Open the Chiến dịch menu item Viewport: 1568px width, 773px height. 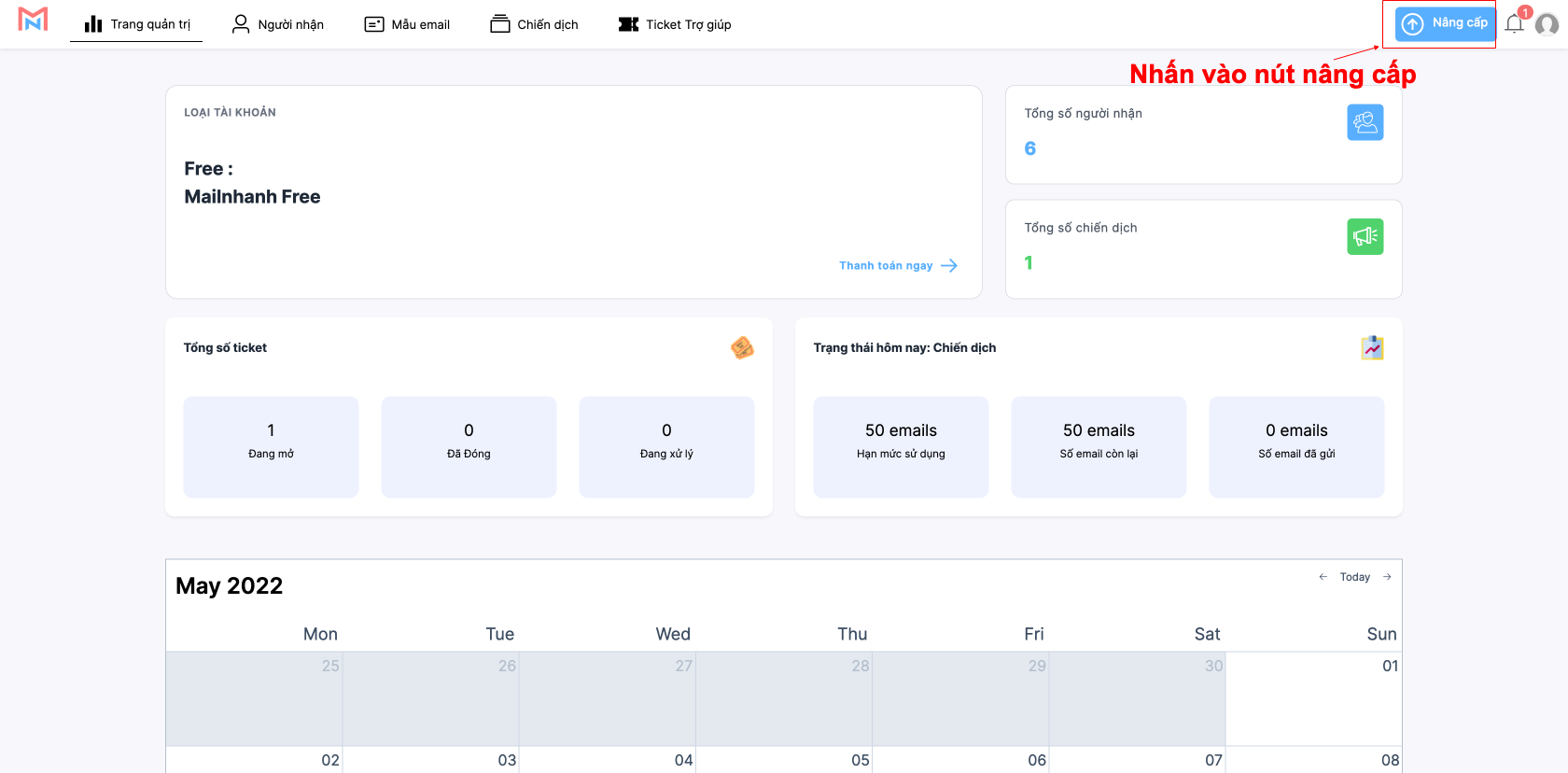pos(535,24)
